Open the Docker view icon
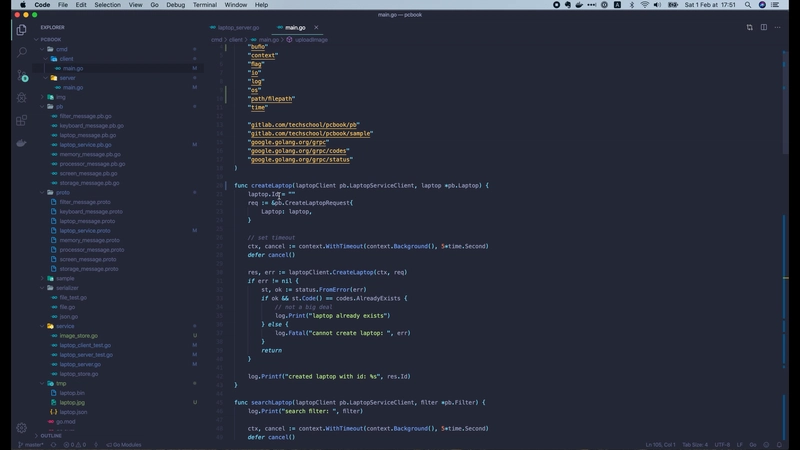The image size is (800, 450). [x=21, y=143]
